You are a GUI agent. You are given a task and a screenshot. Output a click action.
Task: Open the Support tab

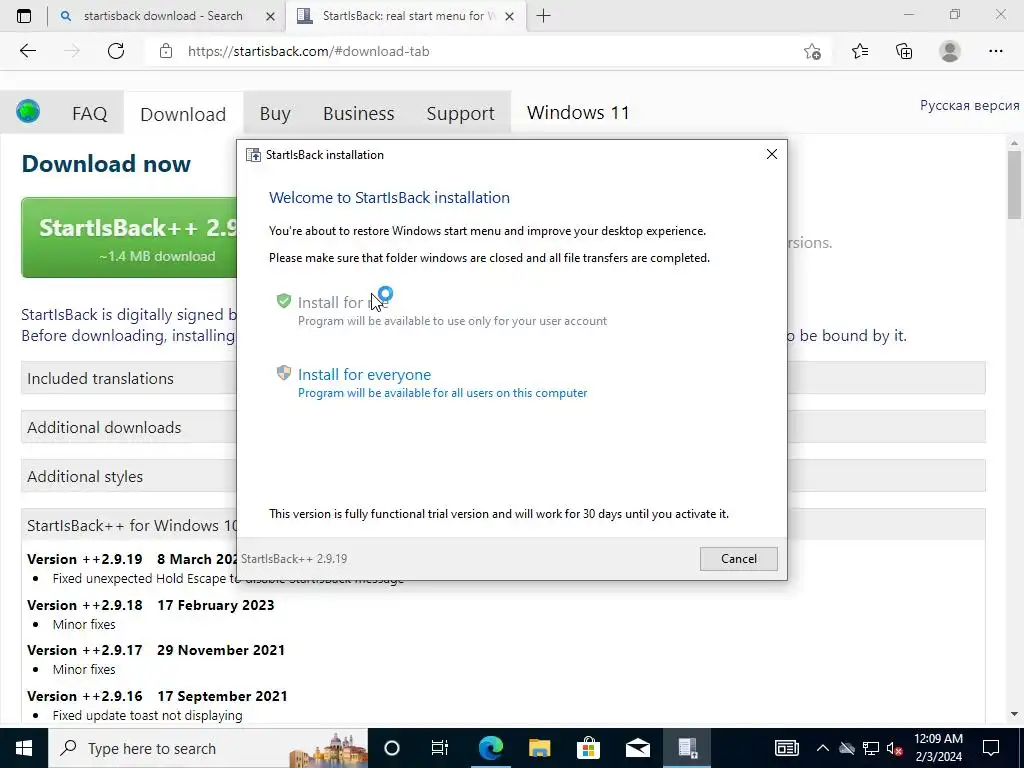pos(460,114)
